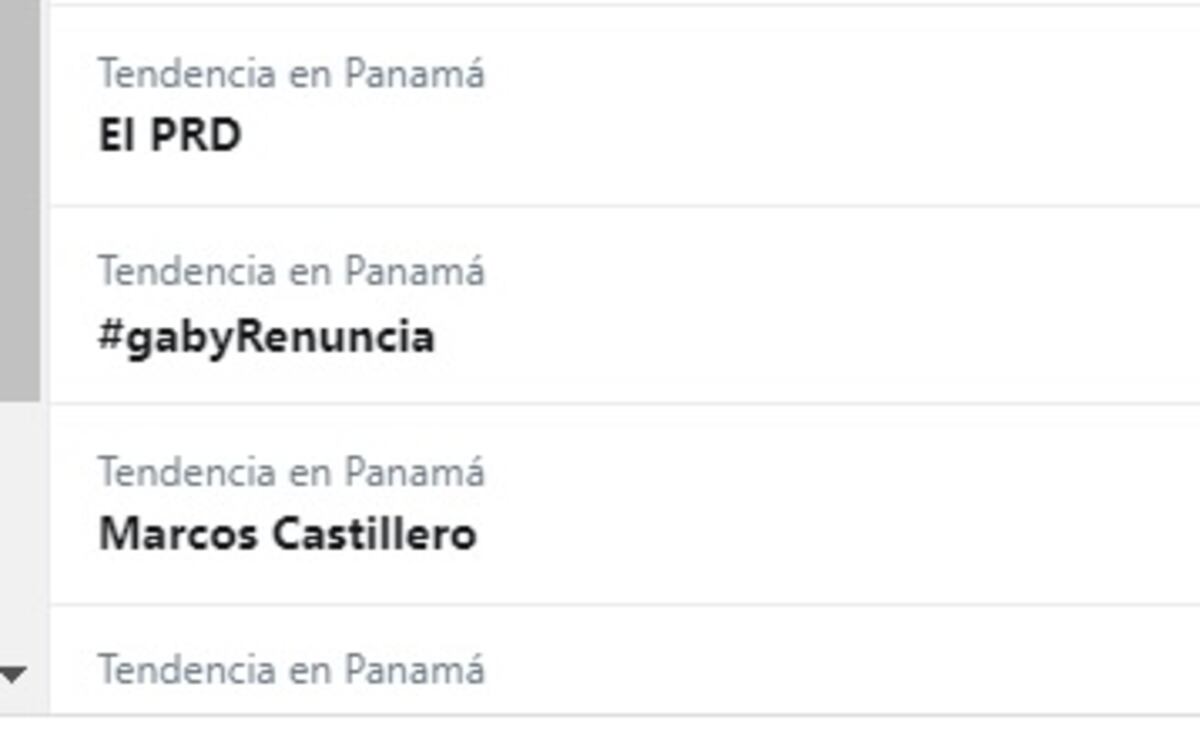
Task: Select the hashtag starting with gaby
Action: click(266, 336)
